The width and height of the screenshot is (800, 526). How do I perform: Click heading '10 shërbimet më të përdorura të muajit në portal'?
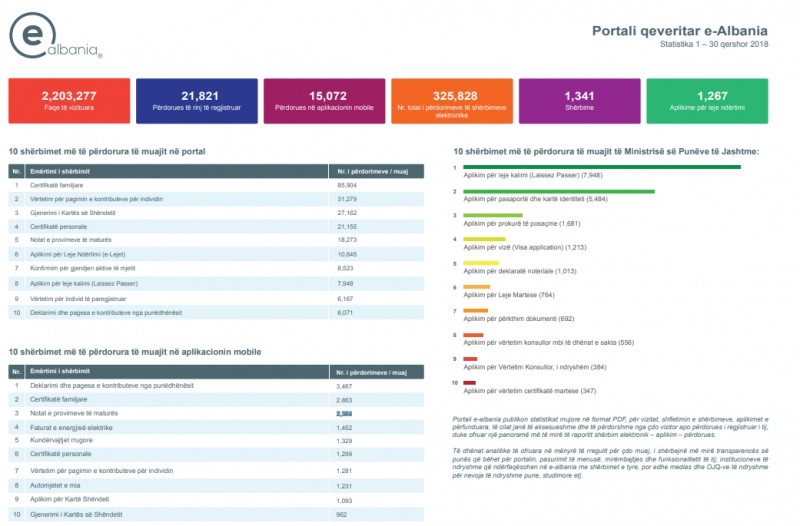[x=107, y=152]
